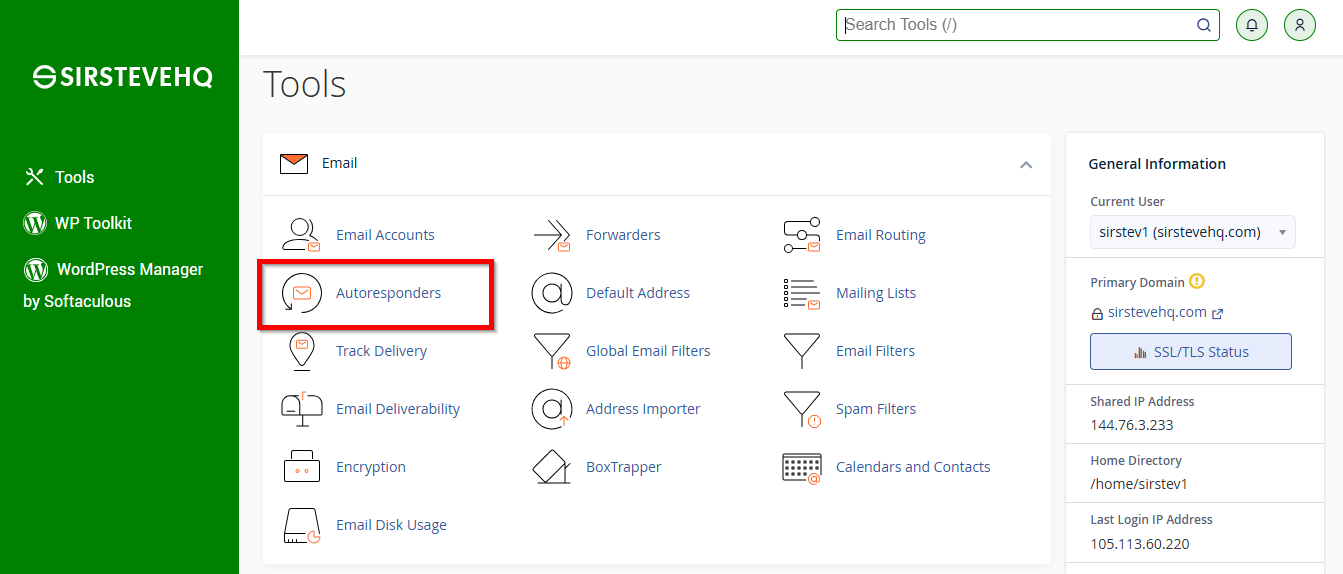Open the Email Accounts link

point(385,235)
